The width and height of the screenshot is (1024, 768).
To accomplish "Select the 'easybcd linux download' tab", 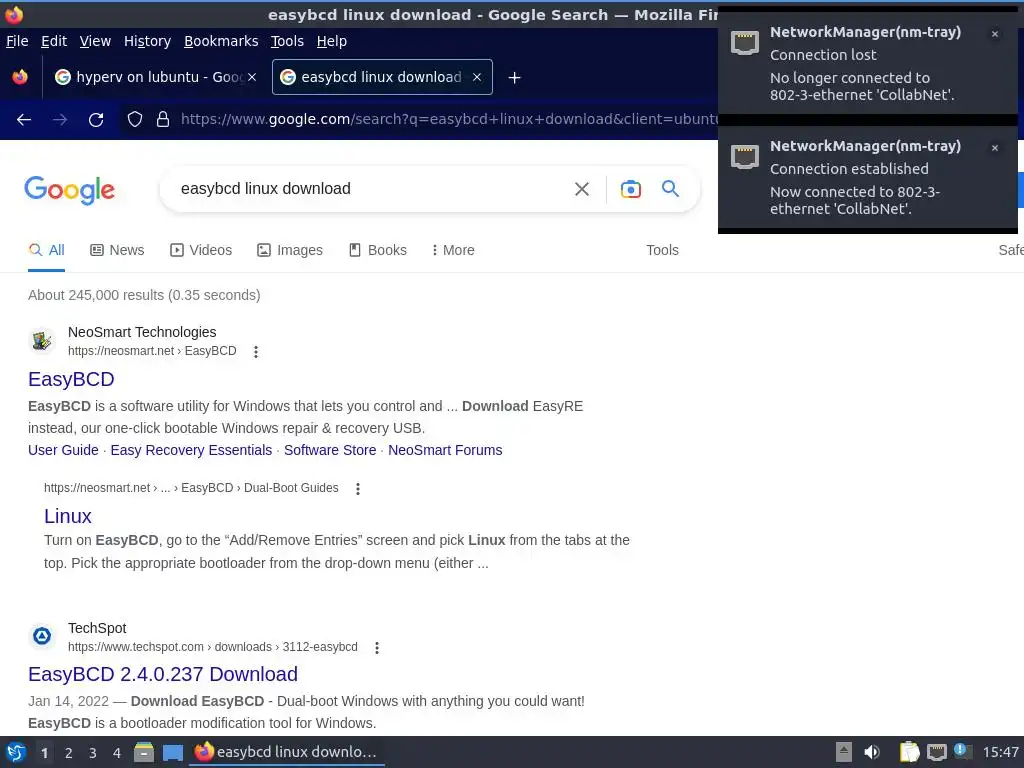I will pyautogui.click(x=382, y=77).
